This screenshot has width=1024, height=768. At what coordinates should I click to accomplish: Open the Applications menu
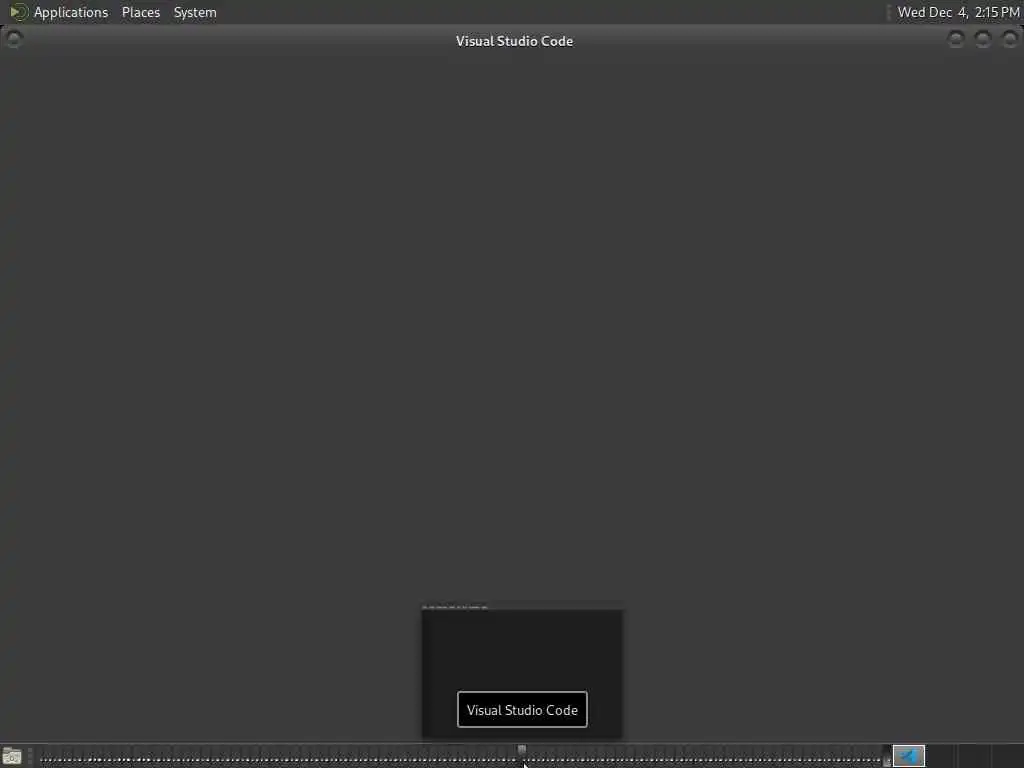(x=71, y=12)
